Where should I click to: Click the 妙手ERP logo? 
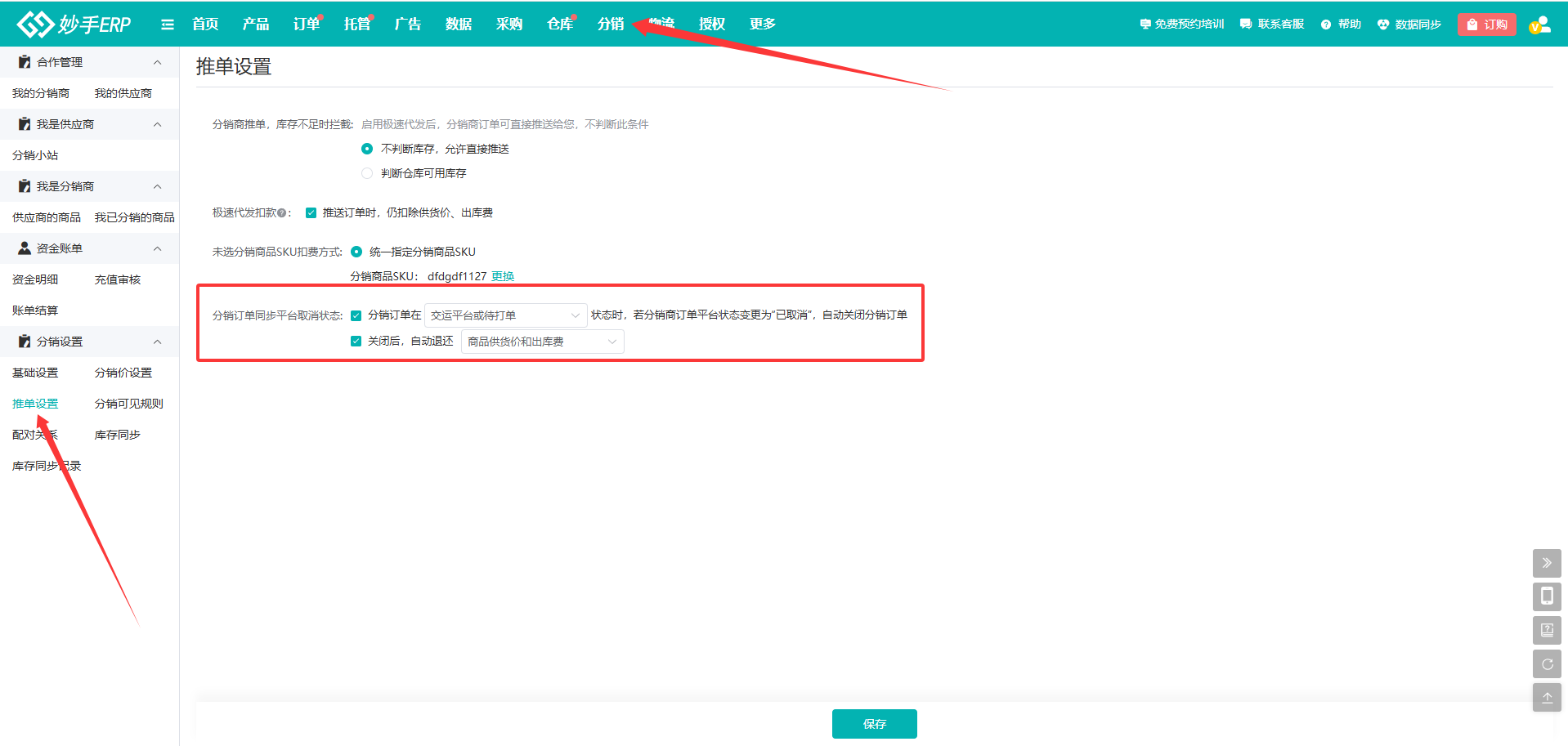tap(74, 25)
